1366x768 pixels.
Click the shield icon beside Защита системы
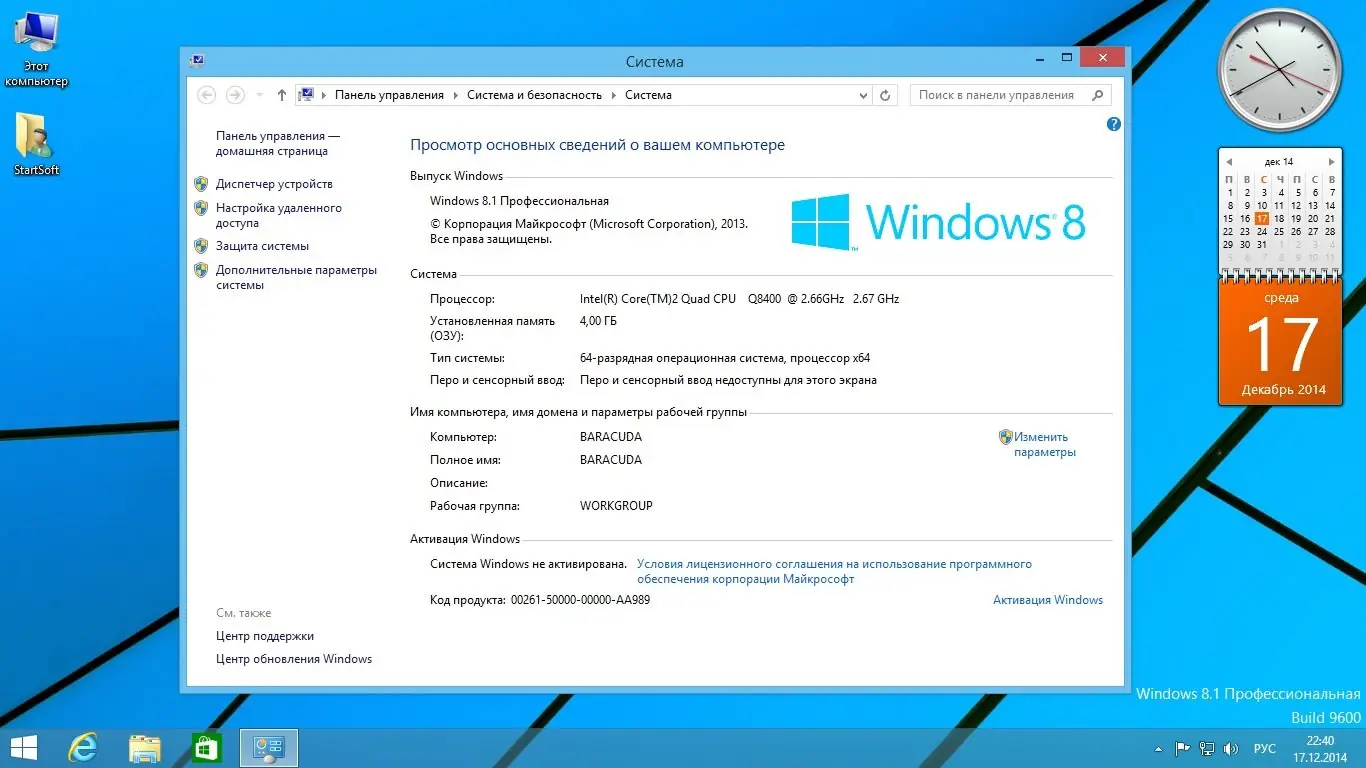coord(201,246)
